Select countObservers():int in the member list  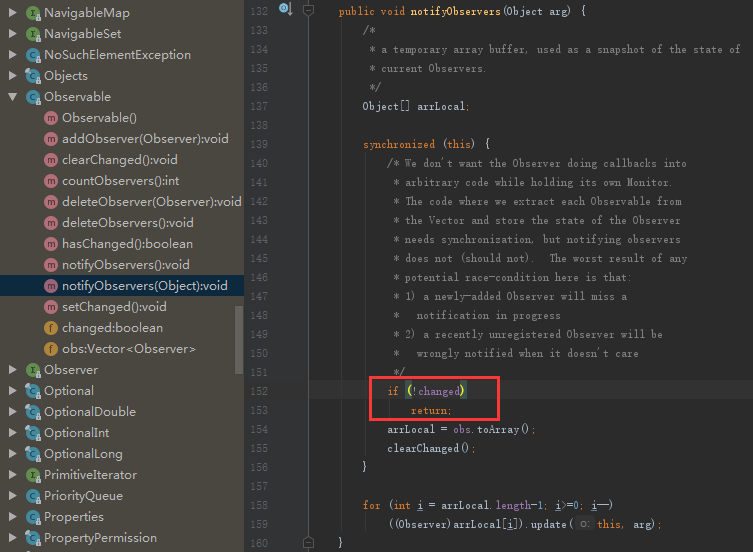(x=120, y=181)
